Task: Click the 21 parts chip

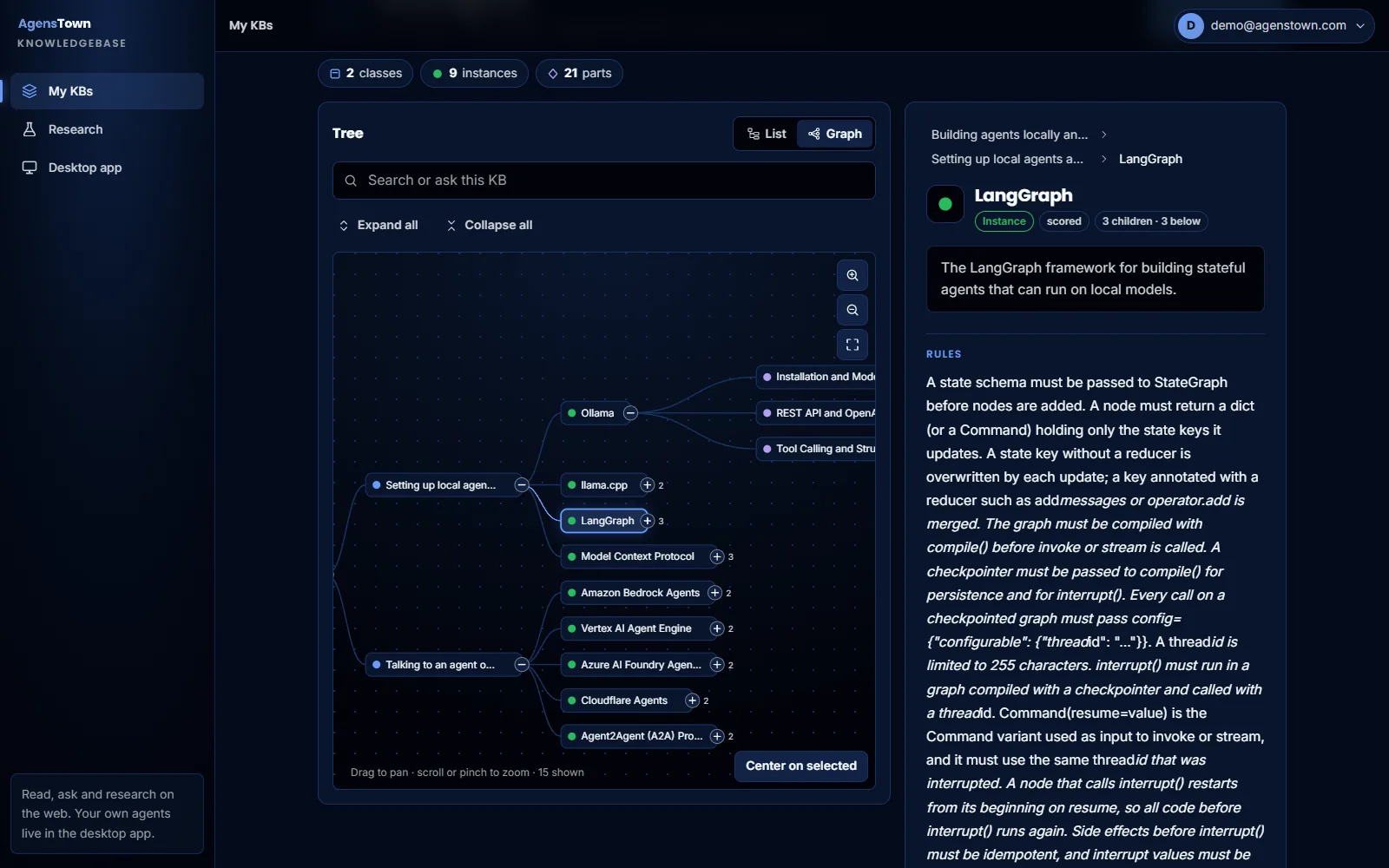Action: 579,74
